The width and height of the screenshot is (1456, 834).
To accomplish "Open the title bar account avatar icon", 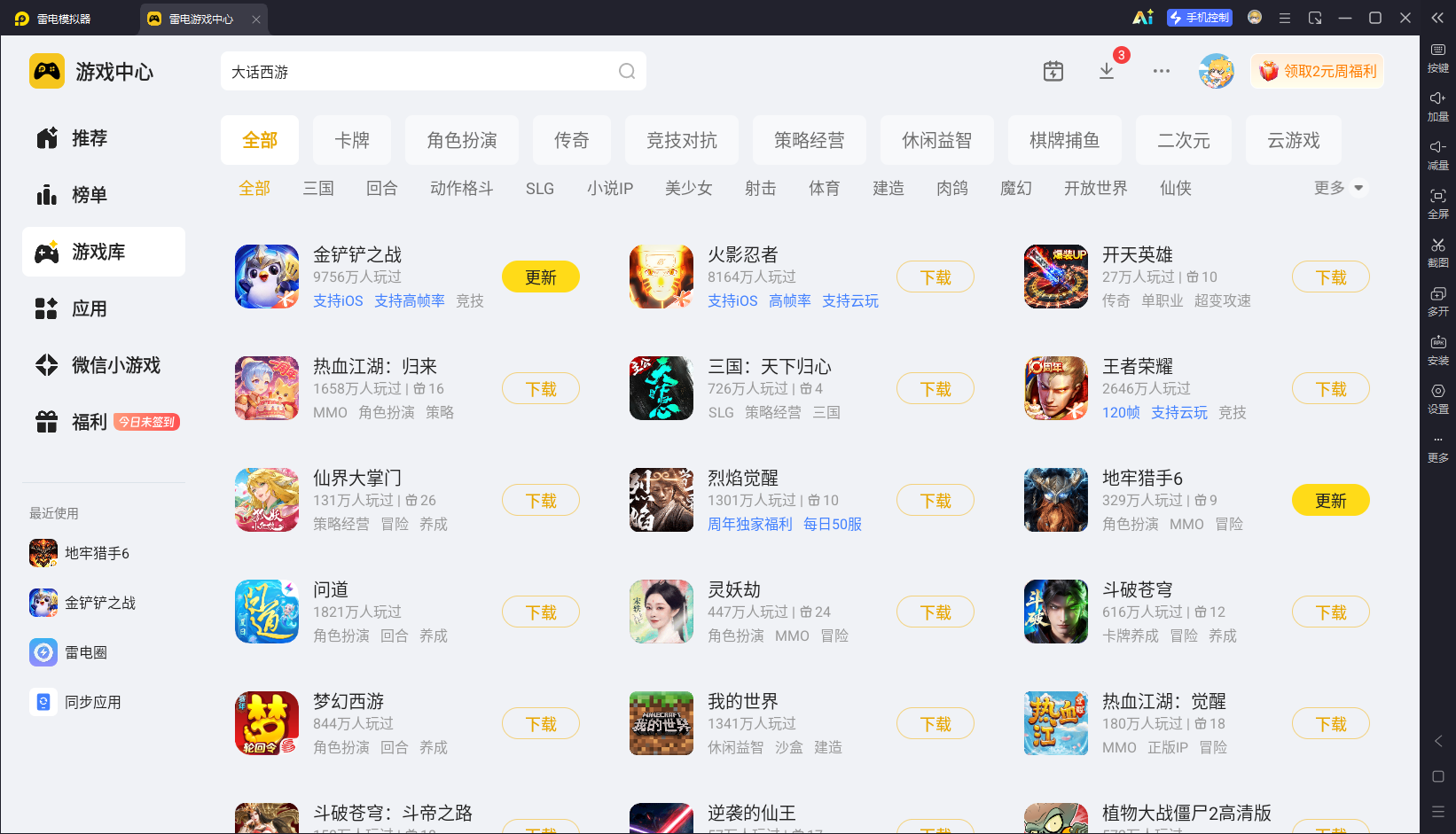I will coord(1255,17).
